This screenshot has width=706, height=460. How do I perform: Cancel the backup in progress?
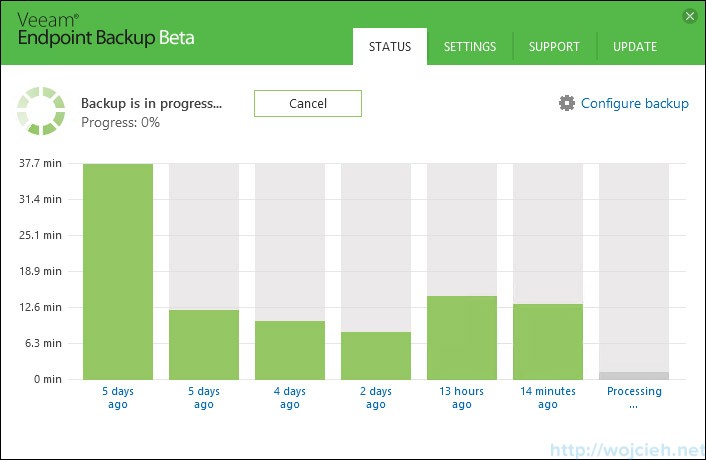[x=307, y=103]
